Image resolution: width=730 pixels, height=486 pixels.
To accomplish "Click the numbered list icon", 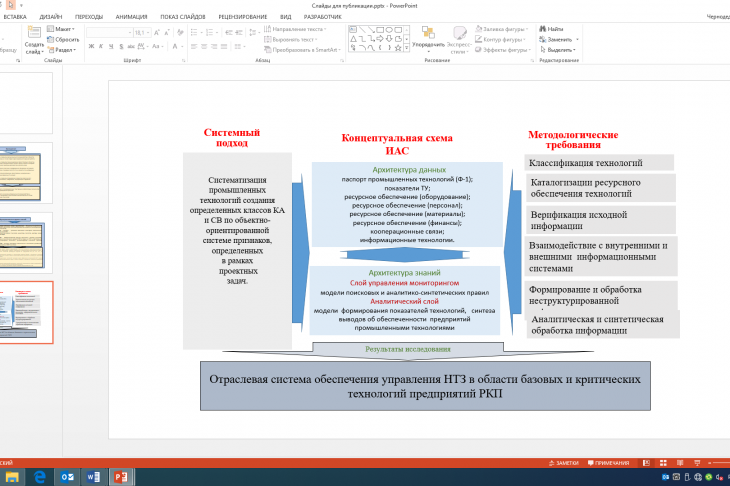I will 210,33.
